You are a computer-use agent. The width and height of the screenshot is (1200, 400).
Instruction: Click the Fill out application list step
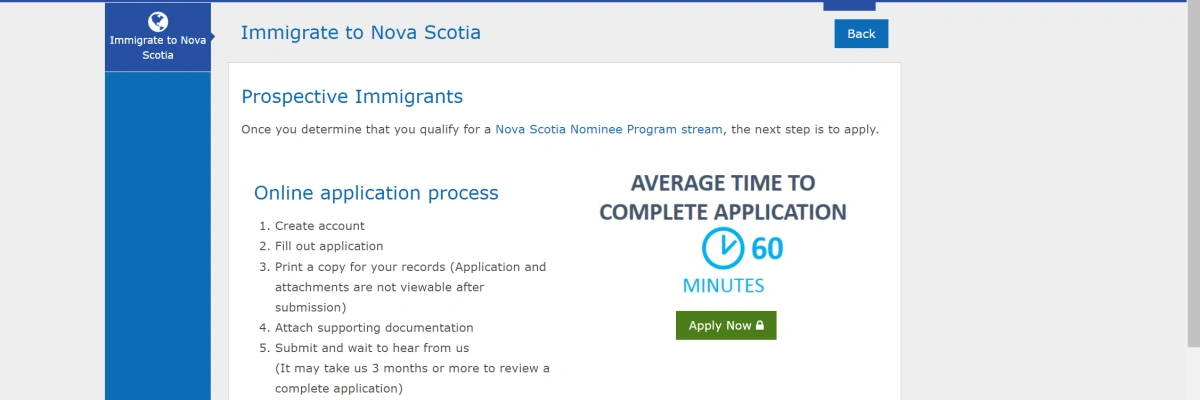coord(329,246)
